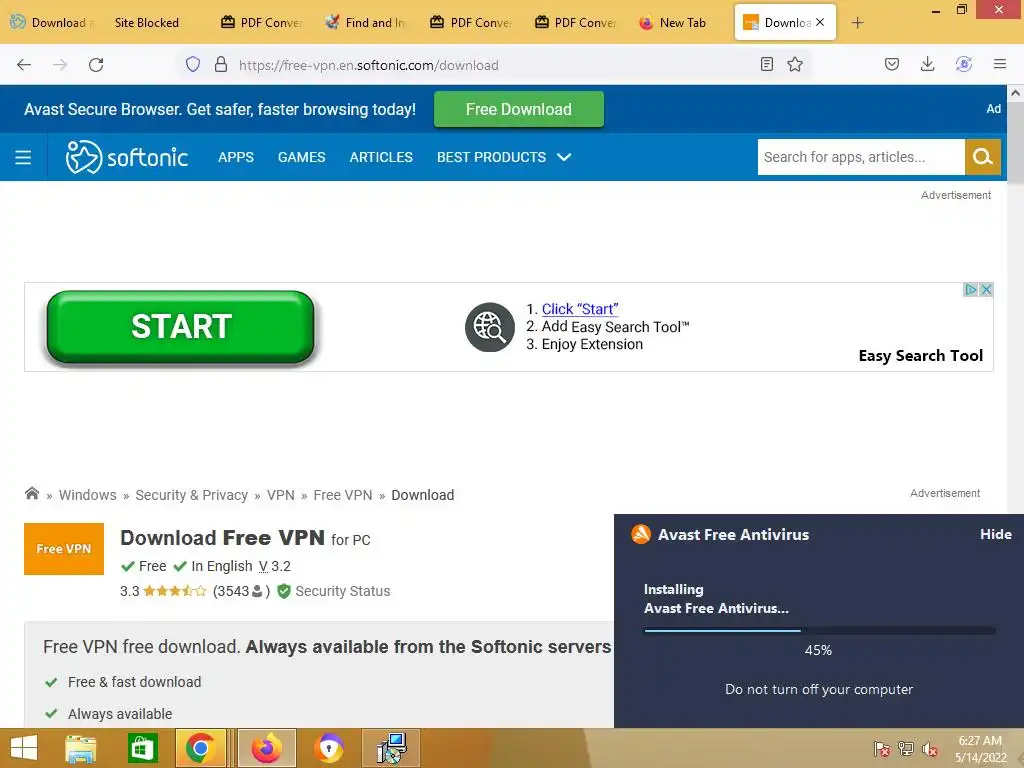Open the GAMES menu

coord(302,157)
